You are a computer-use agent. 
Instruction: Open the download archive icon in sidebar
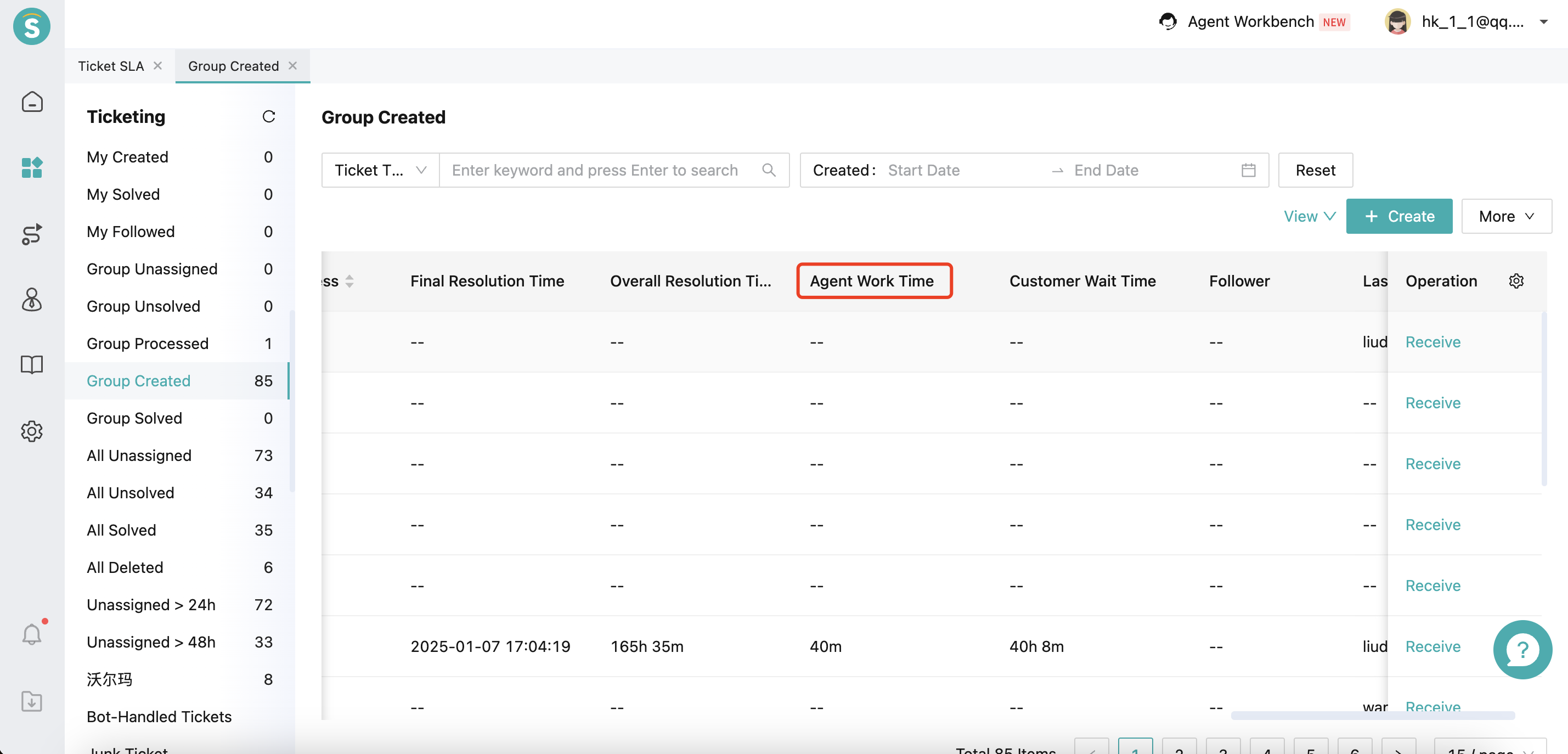click(x=32, y=701)
